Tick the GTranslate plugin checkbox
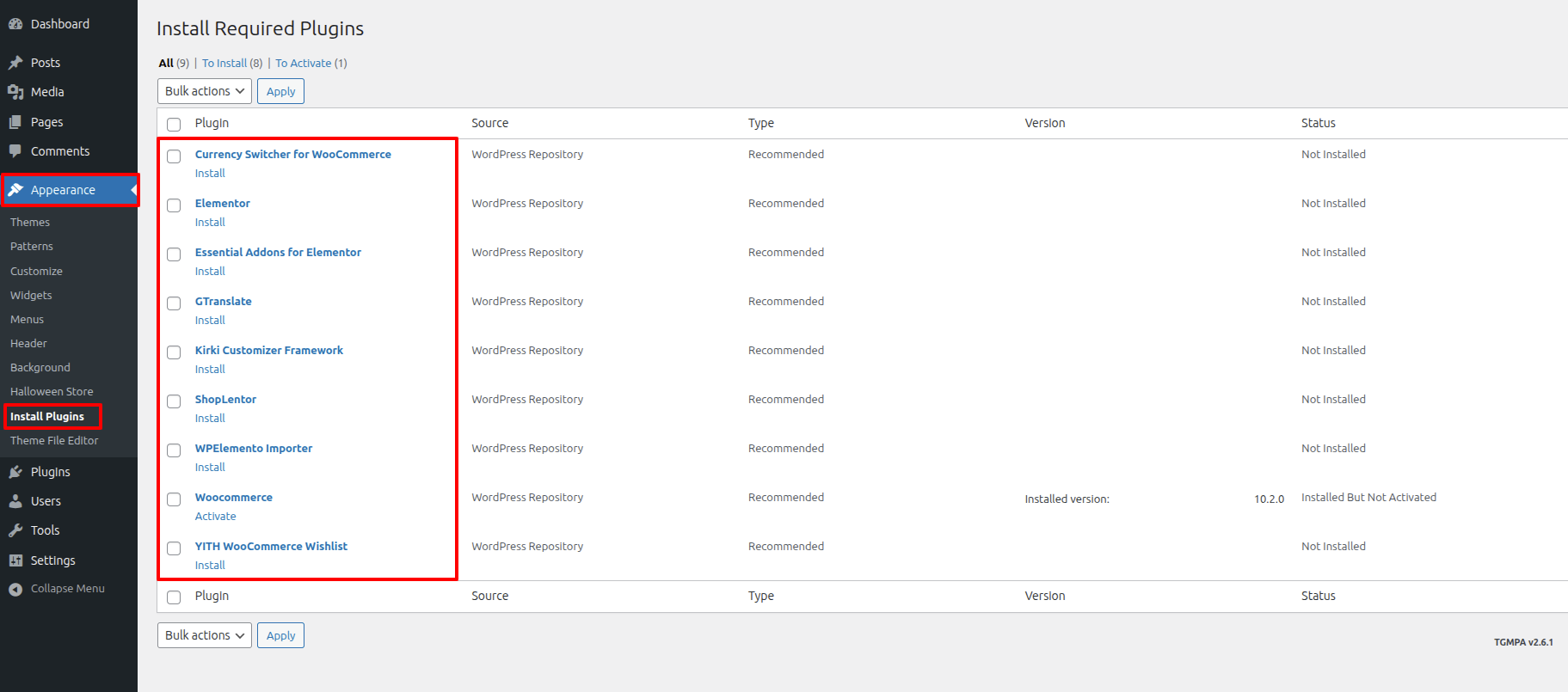The width and height of the screenshot is (1568, 692). click(x=174, y=303)
